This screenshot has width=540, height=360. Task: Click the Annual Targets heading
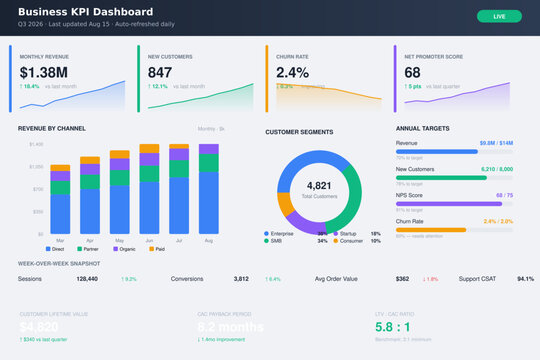point(423,128)
